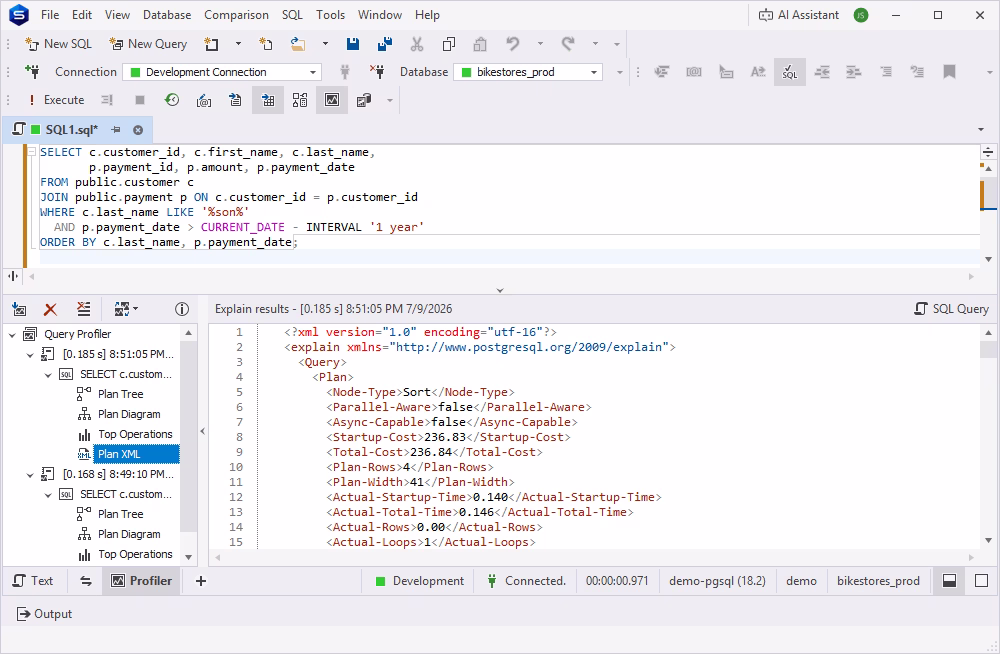Click the execution history clock icon
Screen dimensions: 1000x654
pyautogui.click(x=172, y=100)
